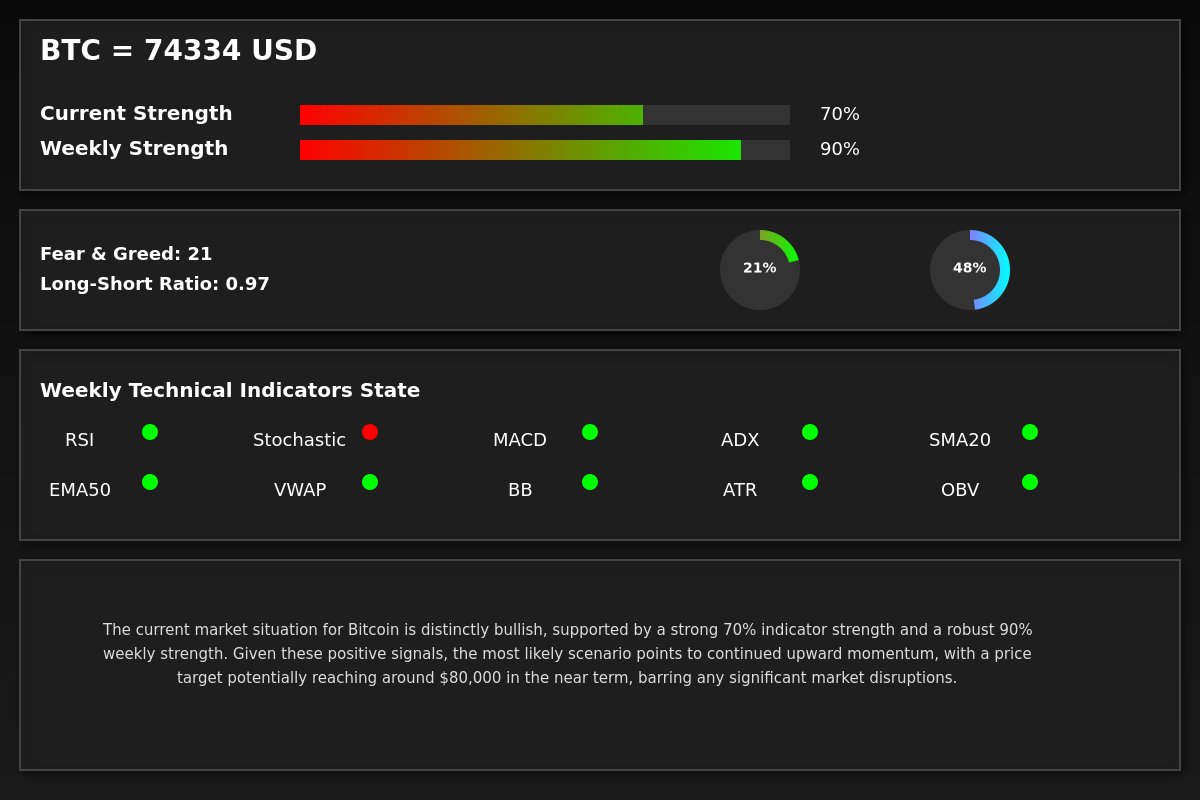Viewport: 1200px width, 800px height.
Task: Click the Long-Short Ratio: 0.97 text
Action: pyautogui.click(x=155, y=284)
